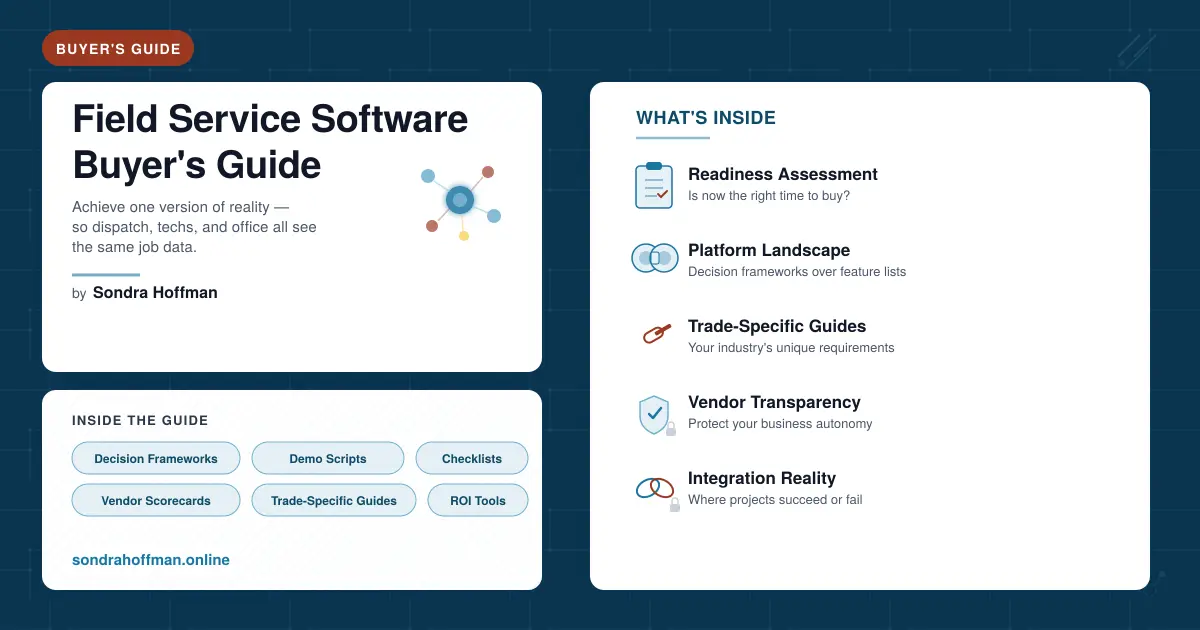The image size is (1200, 630).
Task: Open the Decision Frameworks pill
Action: click(156, 458)
